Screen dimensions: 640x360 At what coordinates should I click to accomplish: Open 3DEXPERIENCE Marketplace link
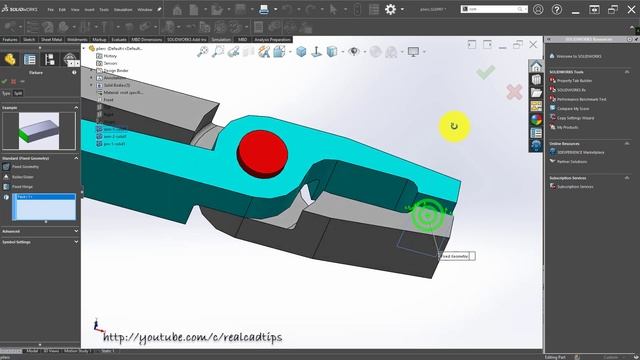(581, 152)
